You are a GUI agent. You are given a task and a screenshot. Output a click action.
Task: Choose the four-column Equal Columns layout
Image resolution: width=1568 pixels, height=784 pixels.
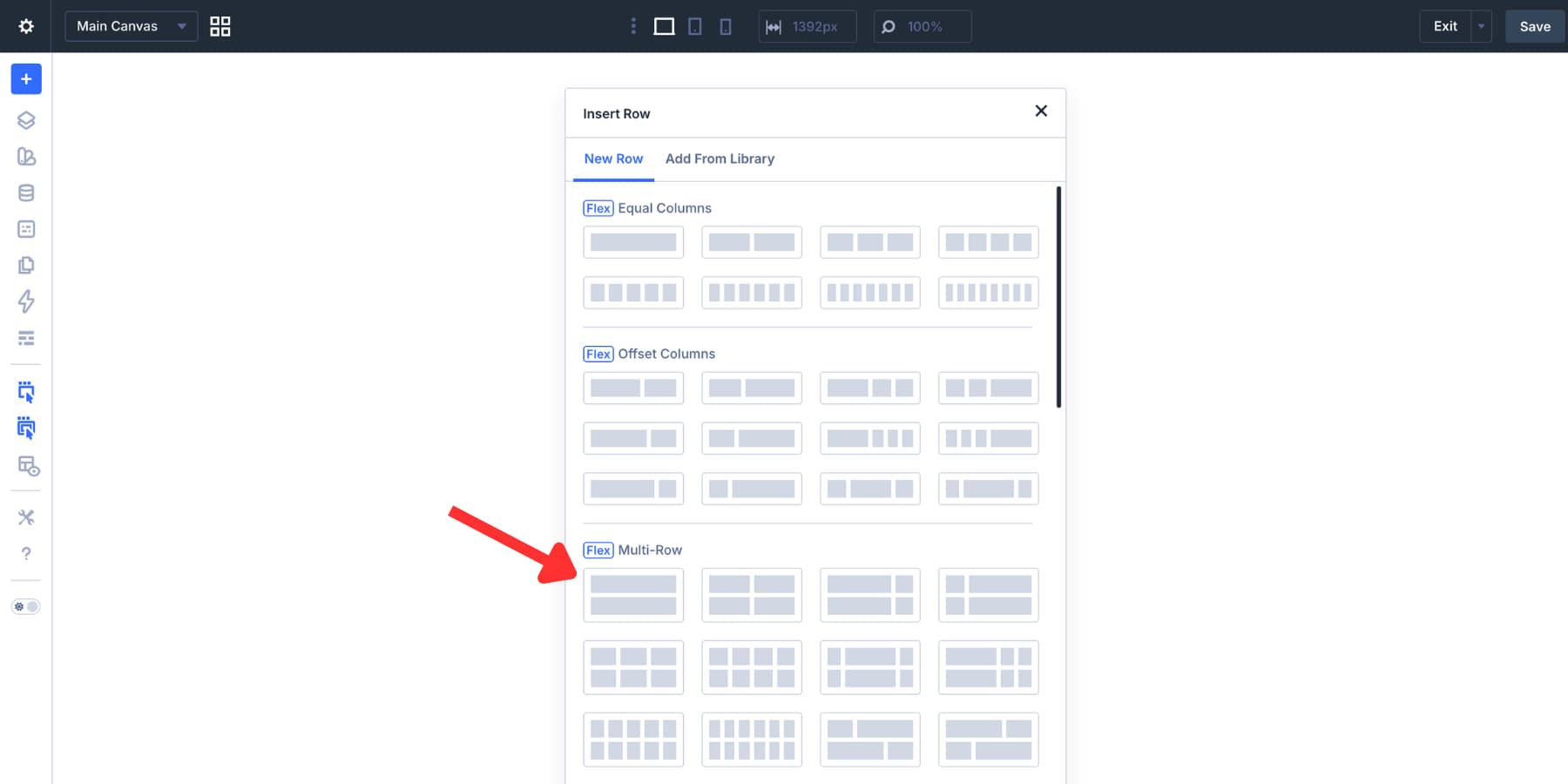pos(989,242)
